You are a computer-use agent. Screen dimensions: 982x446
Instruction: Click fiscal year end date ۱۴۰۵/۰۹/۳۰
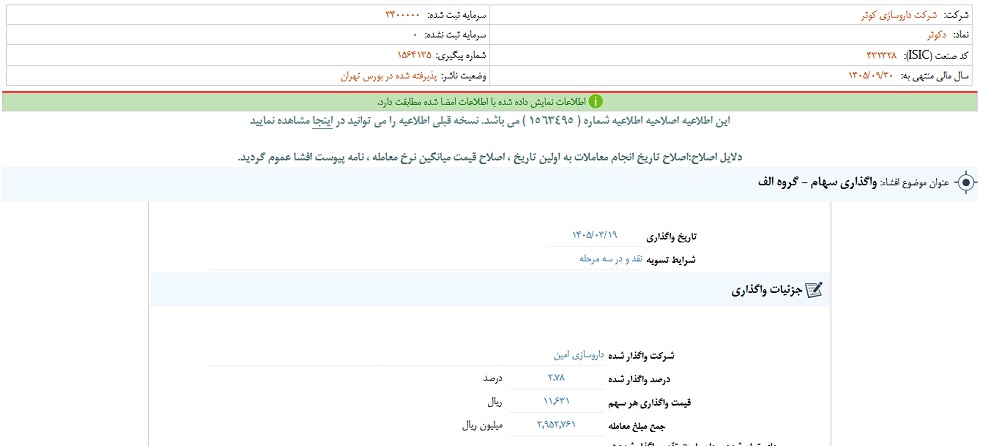(x=872, y=76)
